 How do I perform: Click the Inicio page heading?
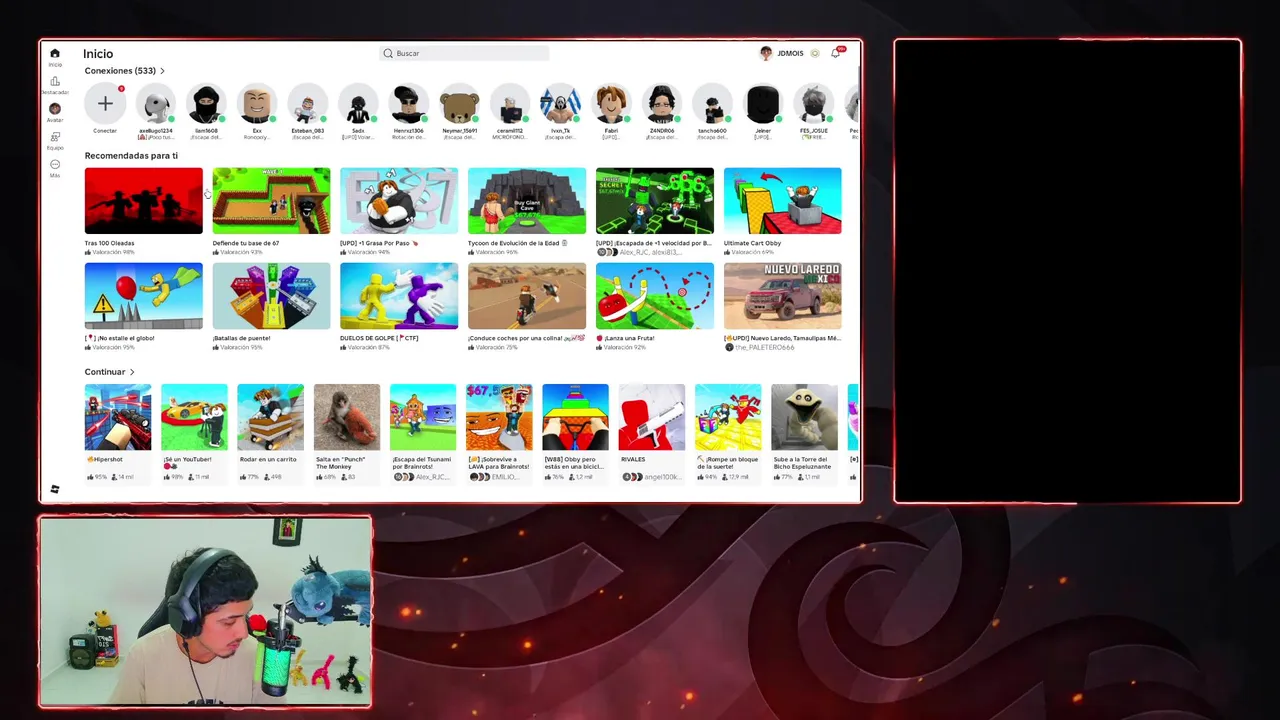pyautogui.click(x=98, y=54)
